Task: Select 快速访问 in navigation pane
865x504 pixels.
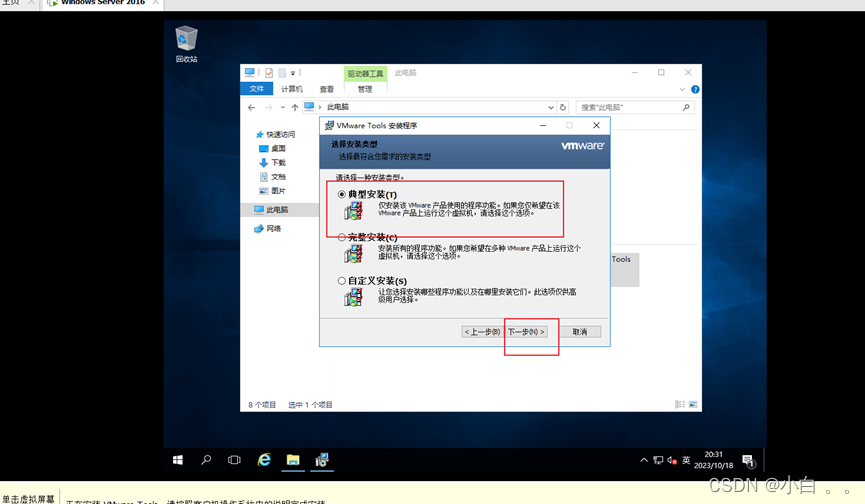Action: coord(281,135)
